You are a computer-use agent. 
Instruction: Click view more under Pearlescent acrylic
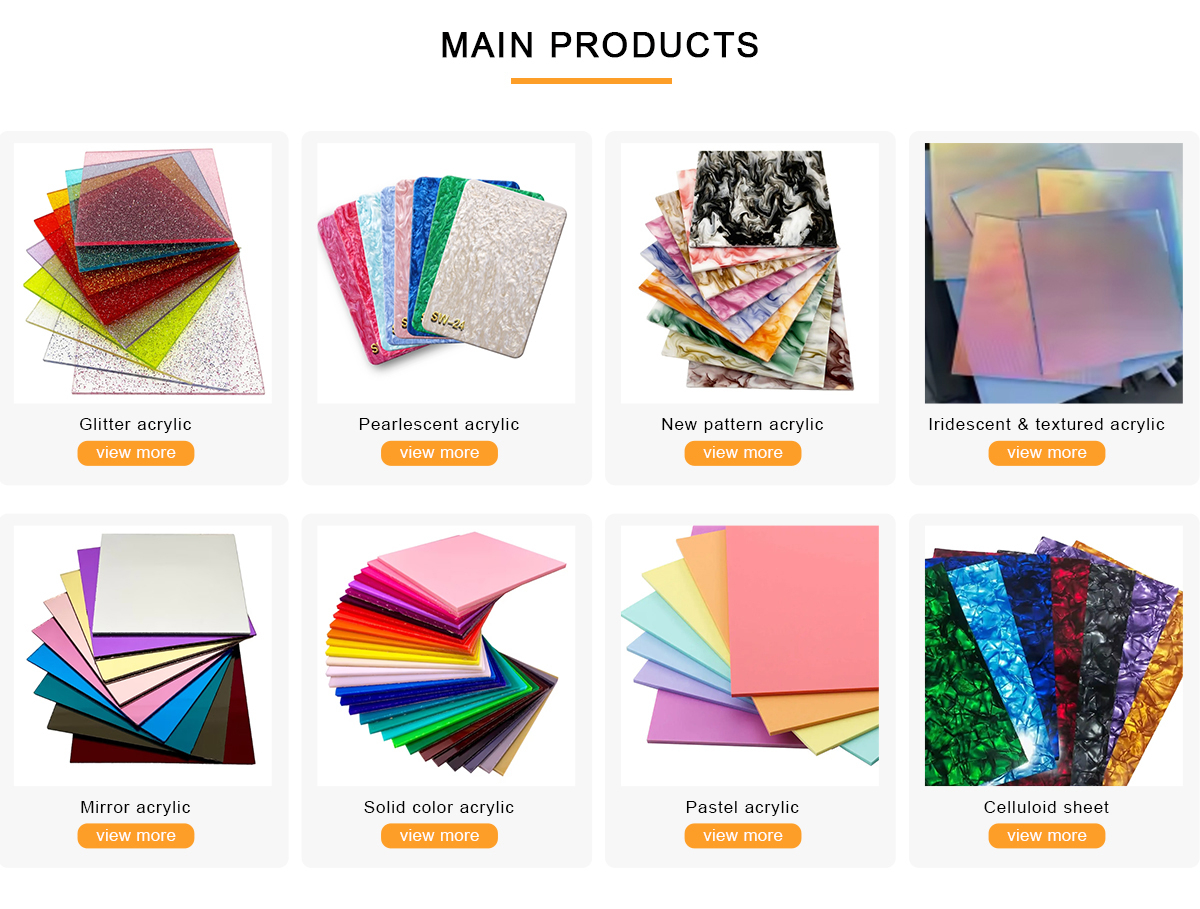click(x=439, y=453)
